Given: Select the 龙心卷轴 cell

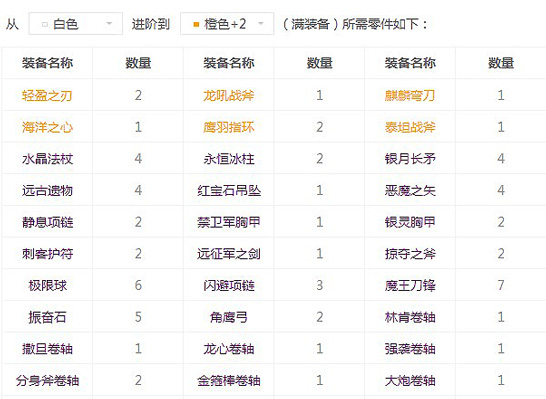Looking at the screenshot, I should 229,349.
